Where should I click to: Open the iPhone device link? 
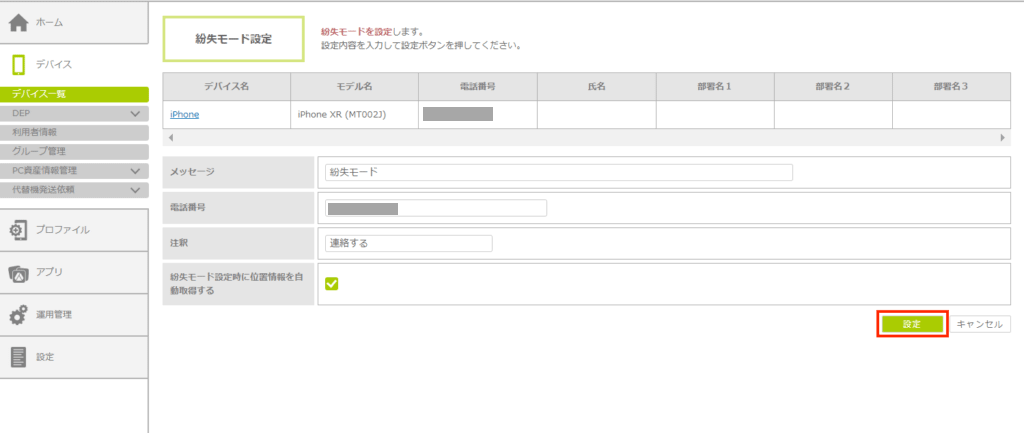pos(184,115)
